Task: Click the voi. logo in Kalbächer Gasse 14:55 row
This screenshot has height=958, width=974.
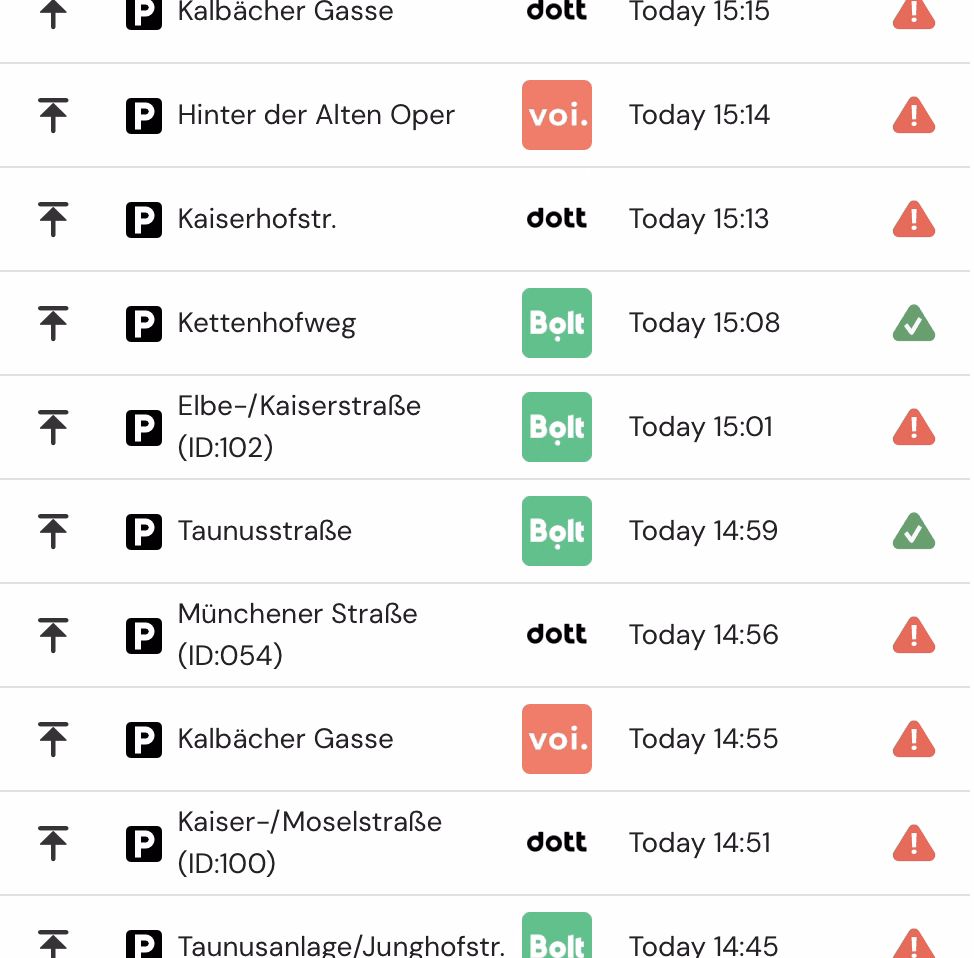Action: coord(557,739)
